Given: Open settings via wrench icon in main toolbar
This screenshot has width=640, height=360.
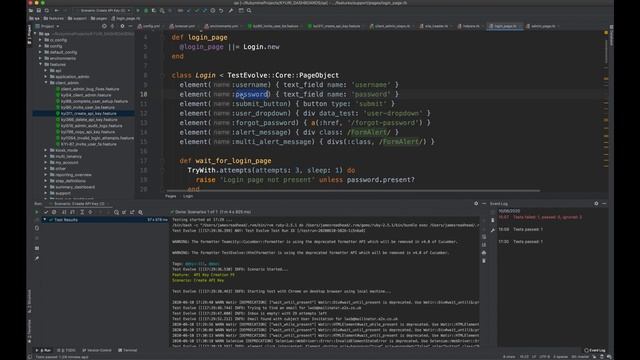Looking at the screenshot, I should click(x=231, y=11).
